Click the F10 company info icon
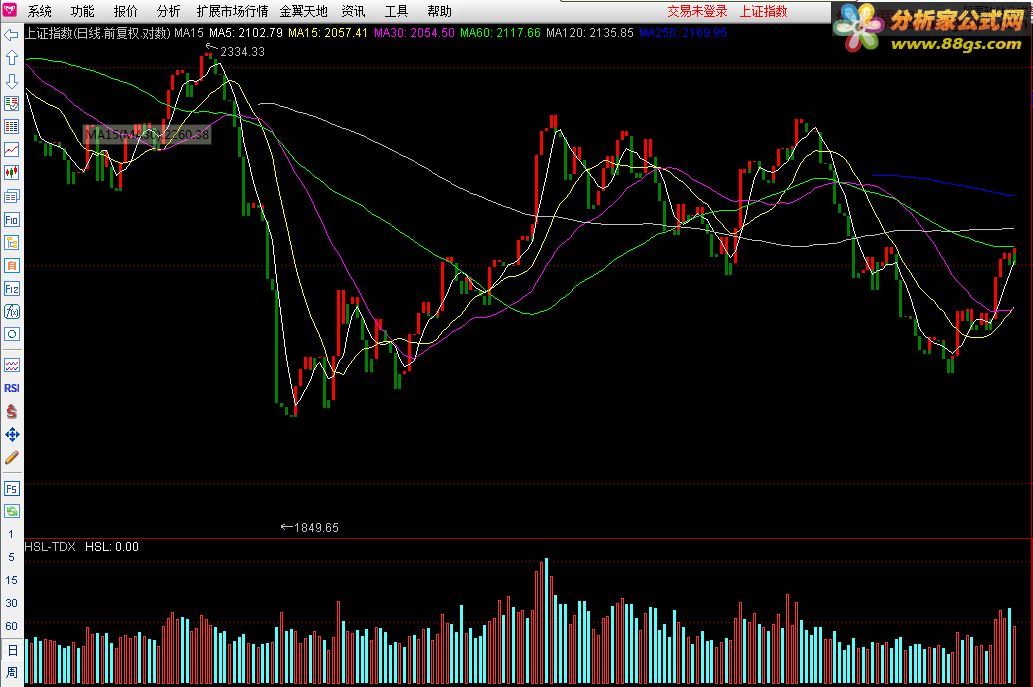Screen dimensions: 1033x687 pyautogui.click(x=11, y=219)
